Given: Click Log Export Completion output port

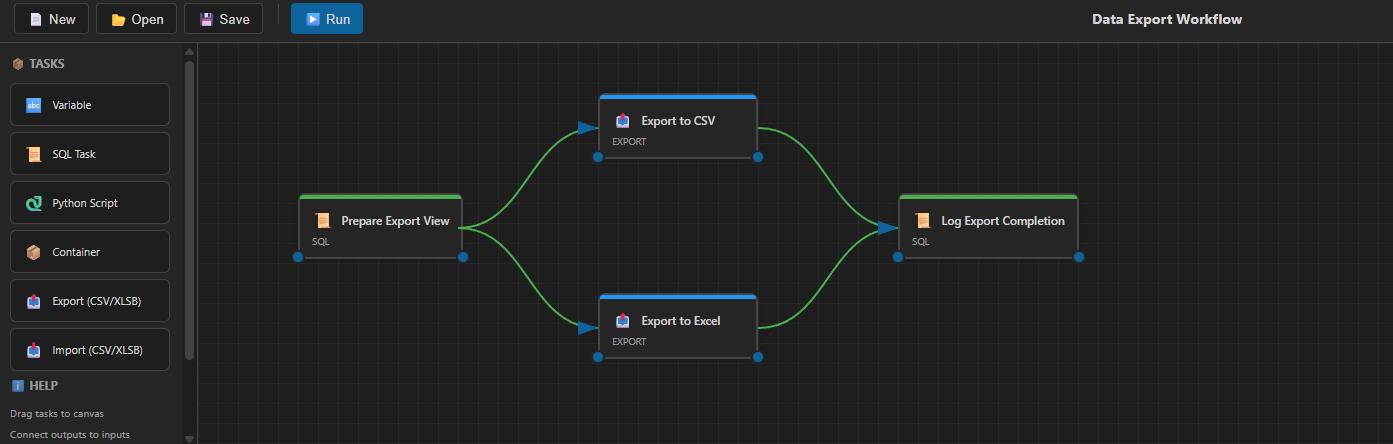Looking at the screenshot, I should coord(1079,257).
